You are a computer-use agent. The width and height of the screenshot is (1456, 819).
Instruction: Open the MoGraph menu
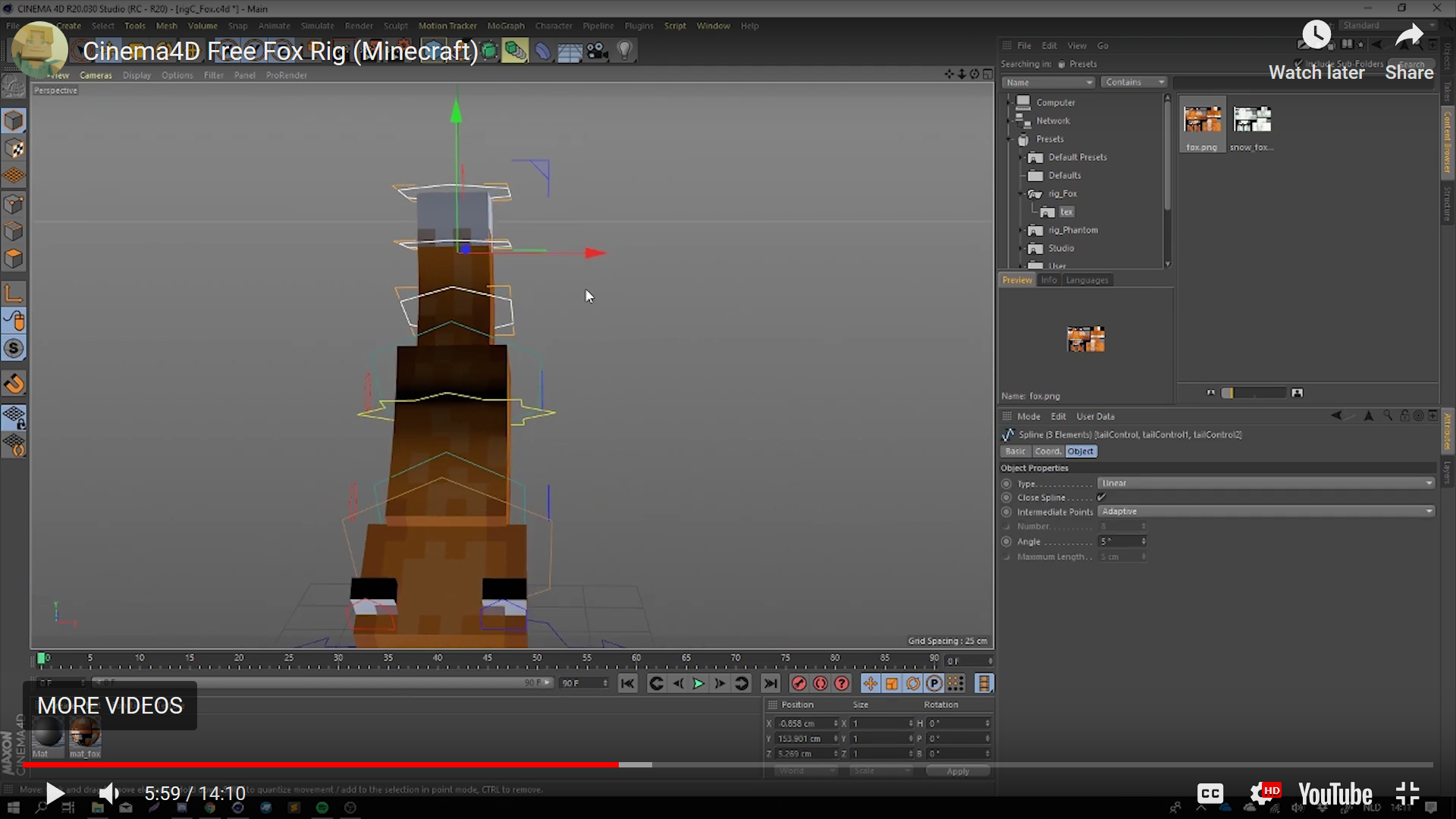pyautogui.click(x=505, y=26)
